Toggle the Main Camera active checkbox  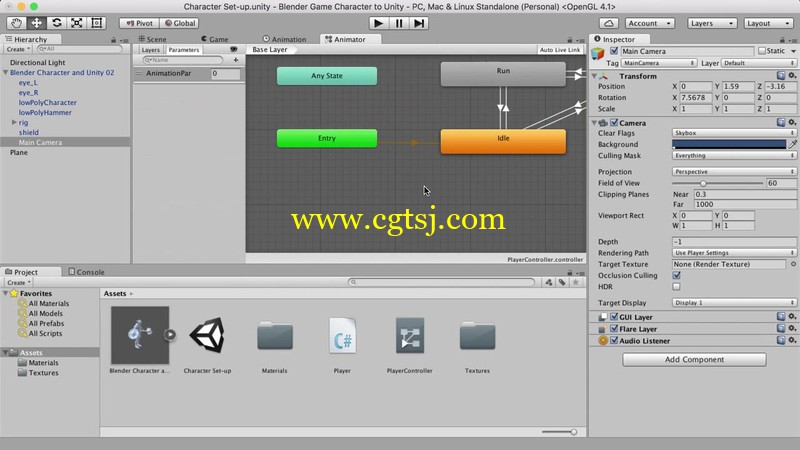[x=614, y=51]
